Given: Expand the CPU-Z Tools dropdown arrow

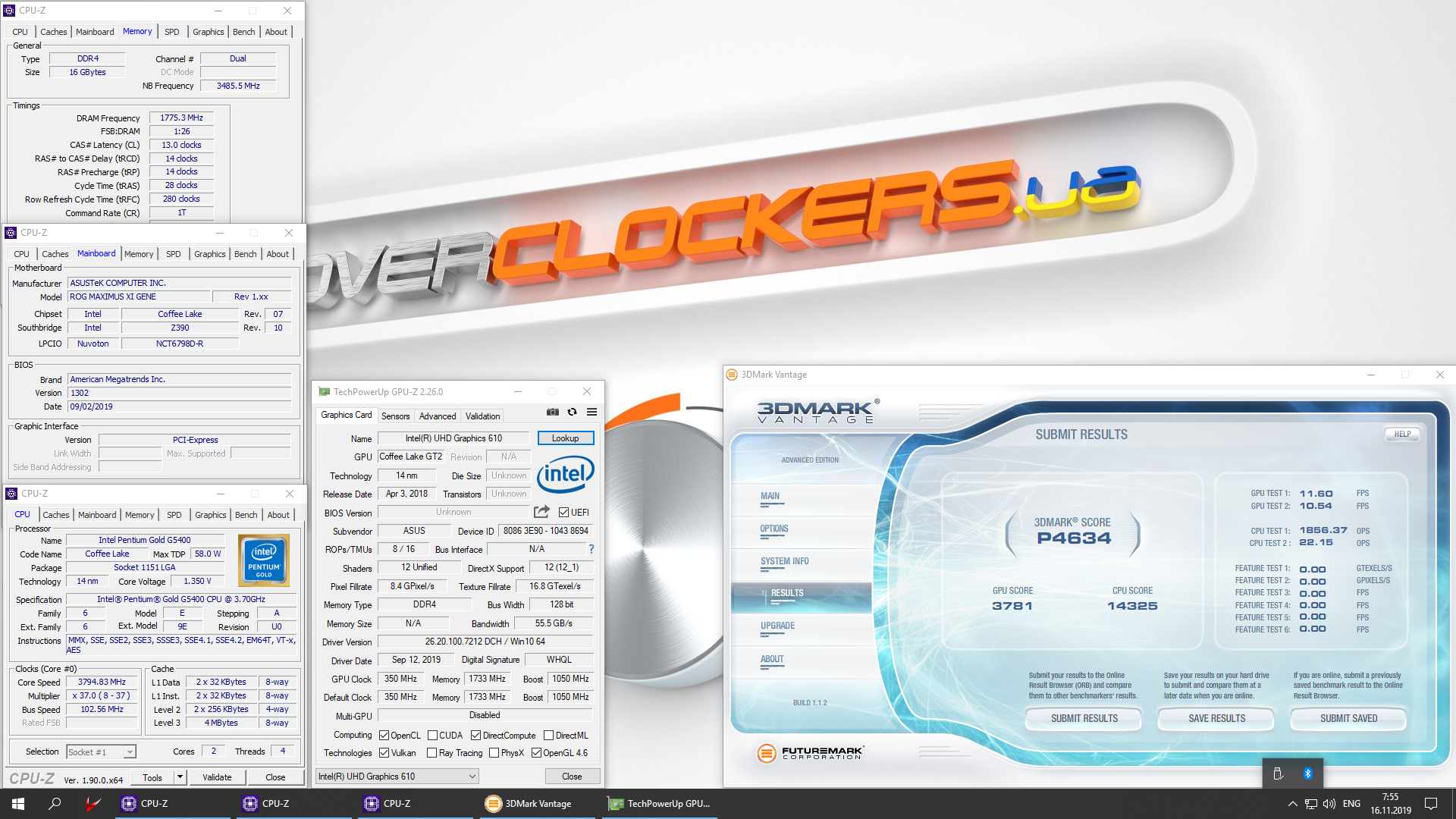Looking at the screenshot, I should pos(180,777).
